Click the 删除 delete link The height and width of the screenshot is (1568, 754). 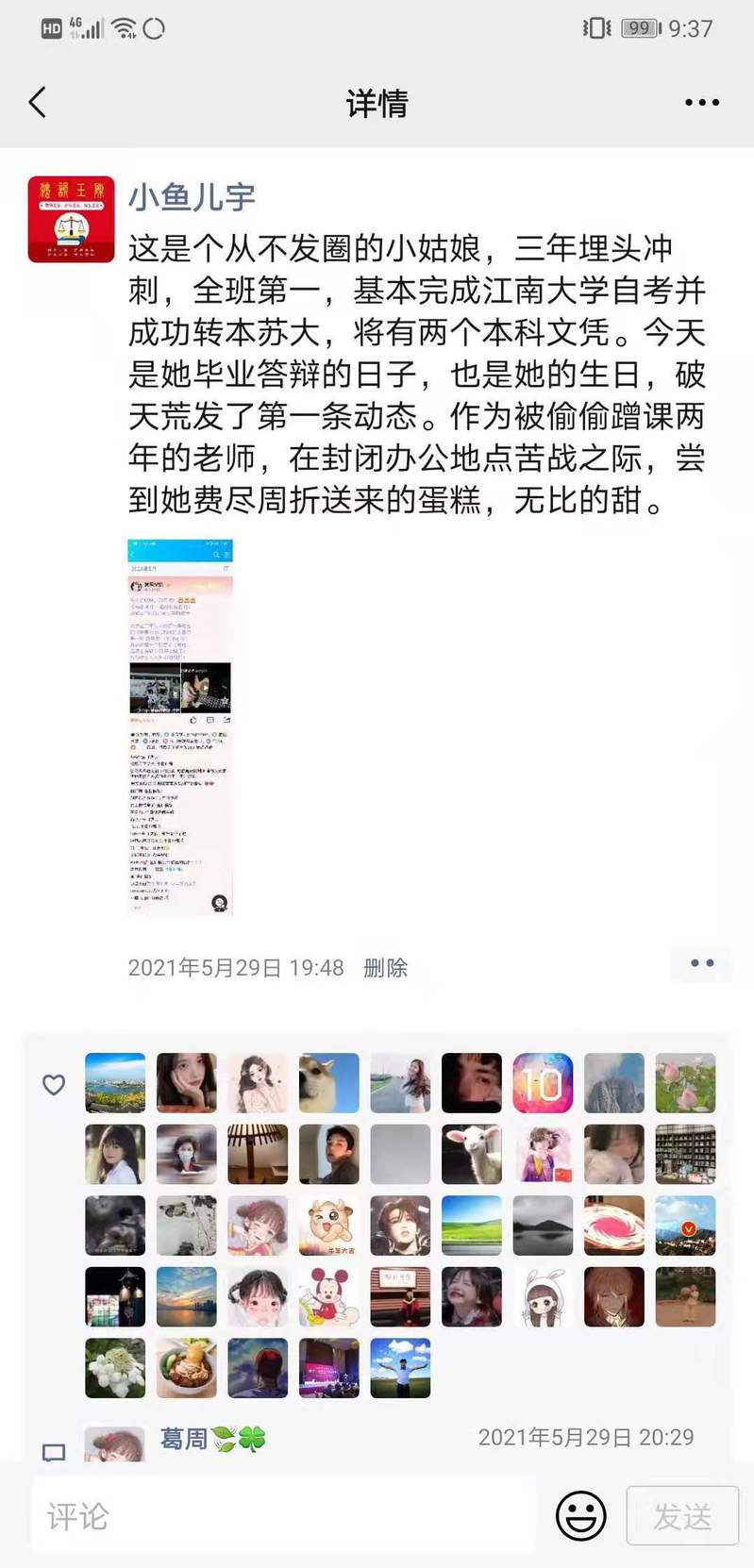click(385, 967)
